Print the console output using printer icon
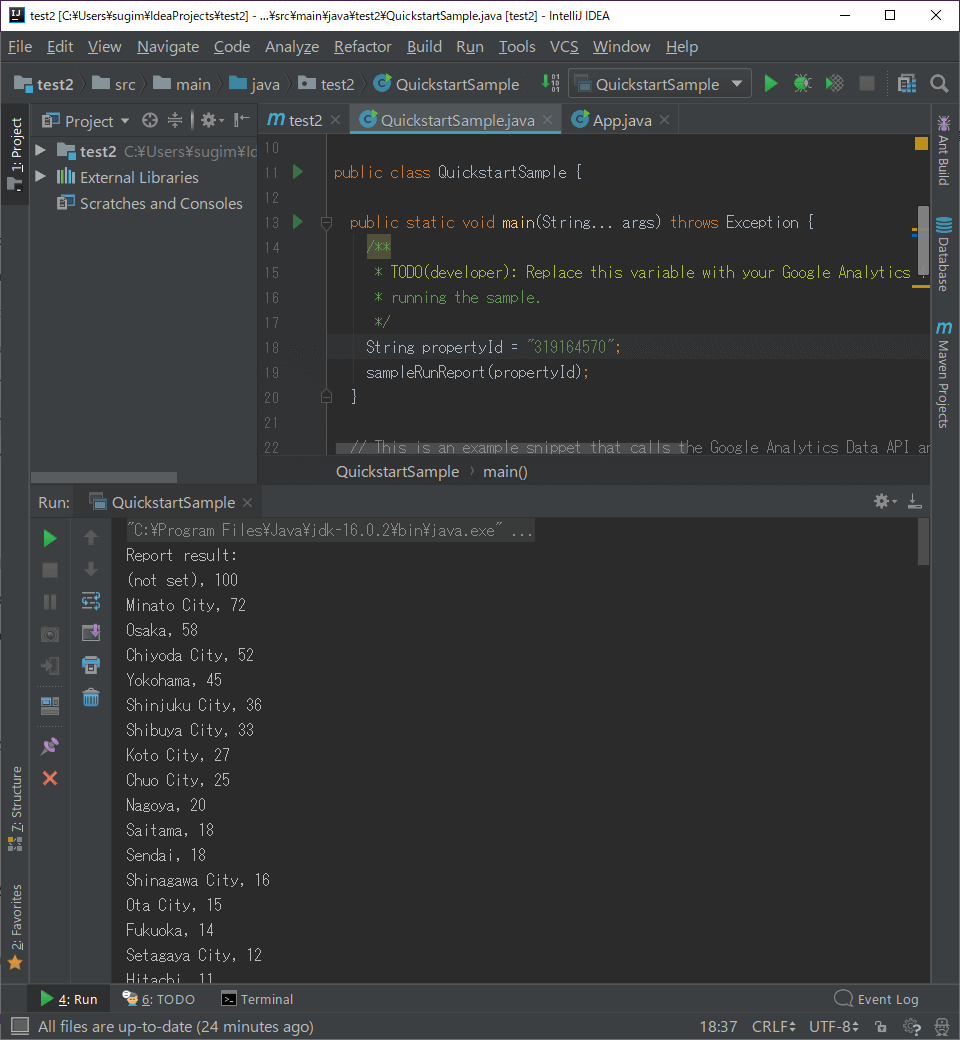This screenshot has height=1040, width=960. pyautogui.click(x=91, y=665)
